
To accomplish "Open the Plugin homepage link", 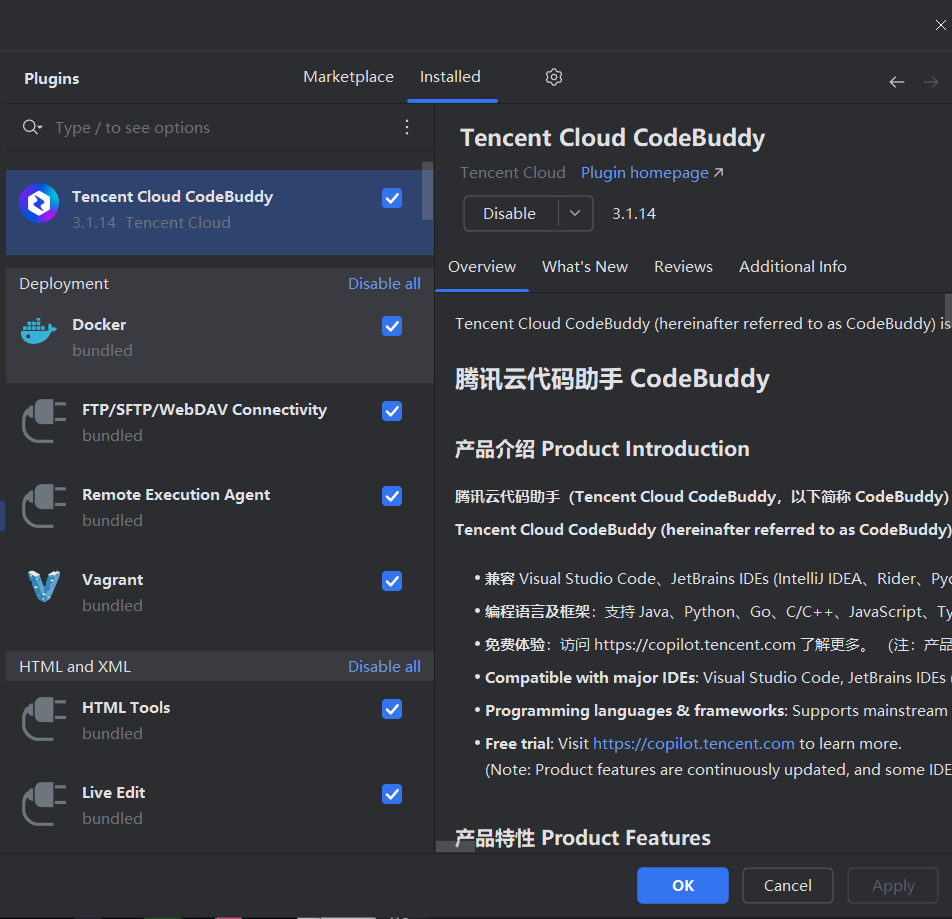I will (651, 173).
